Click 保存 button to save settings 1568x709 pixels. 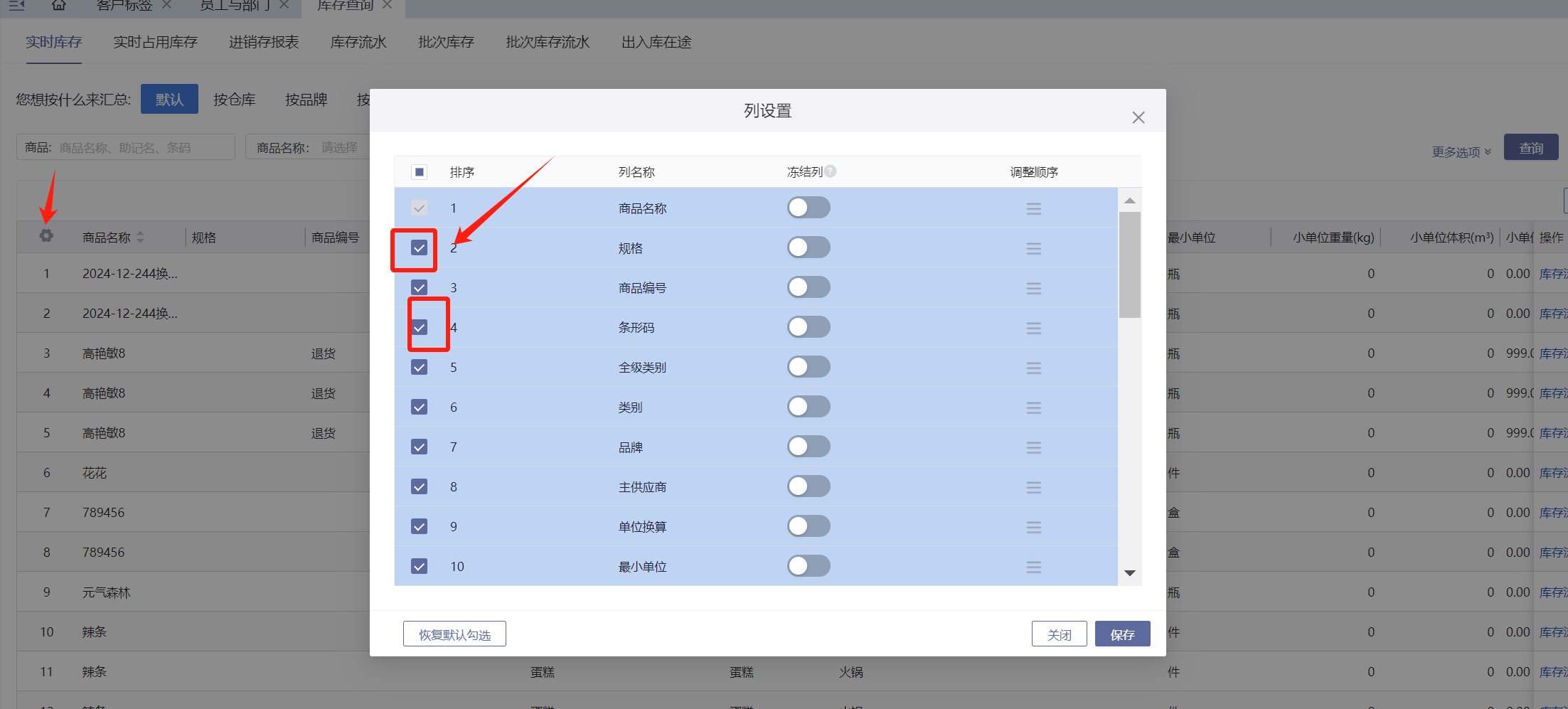(x=1122, y=634)
